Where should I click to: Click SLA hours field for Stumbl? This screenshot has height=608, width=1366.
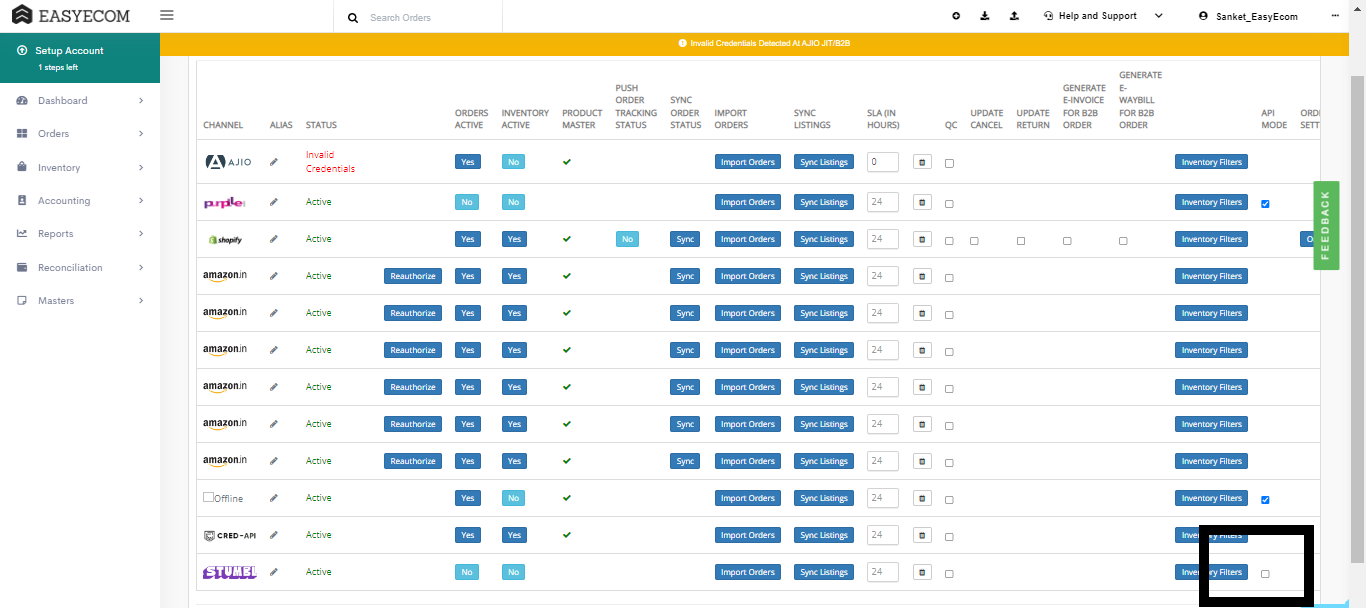(883, 572)
